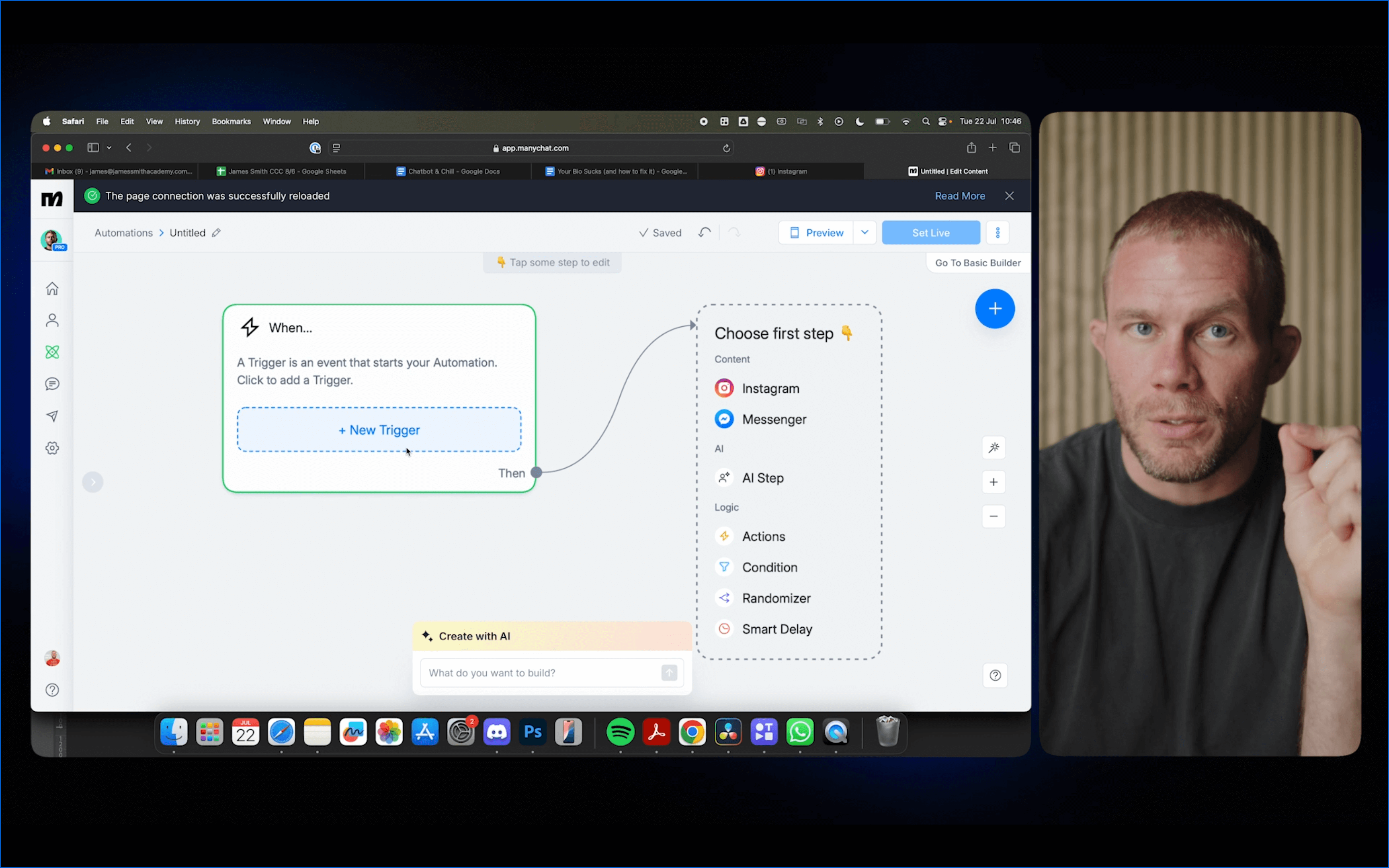Click the Wi-Fi icon in menu bar
Screen dimensions: 1389x868
point(906,122)
